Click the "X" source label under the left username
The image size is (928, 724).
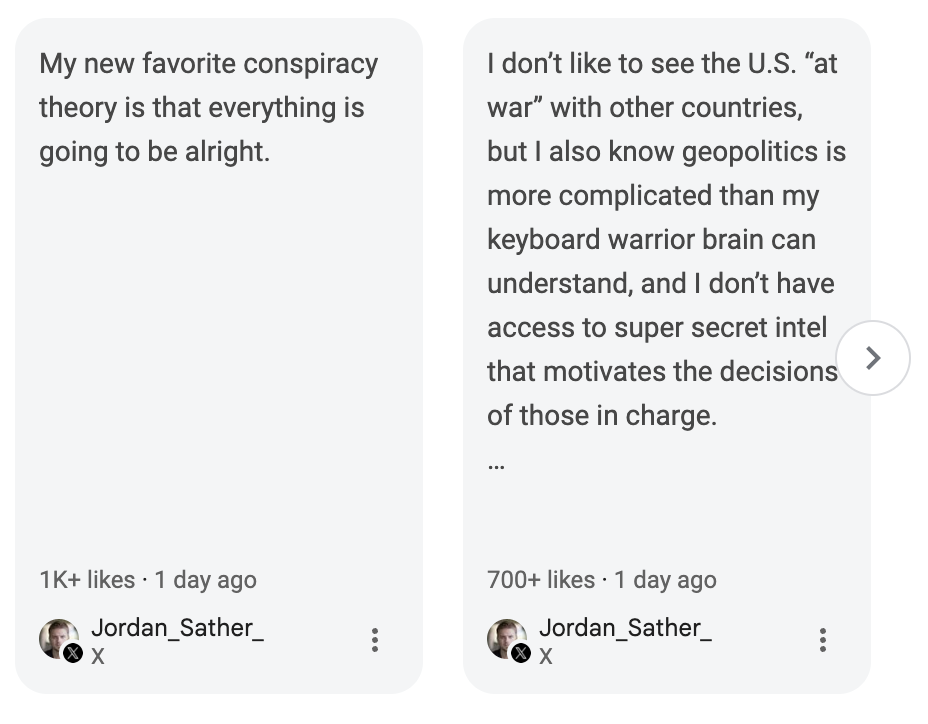coord(98,656)
